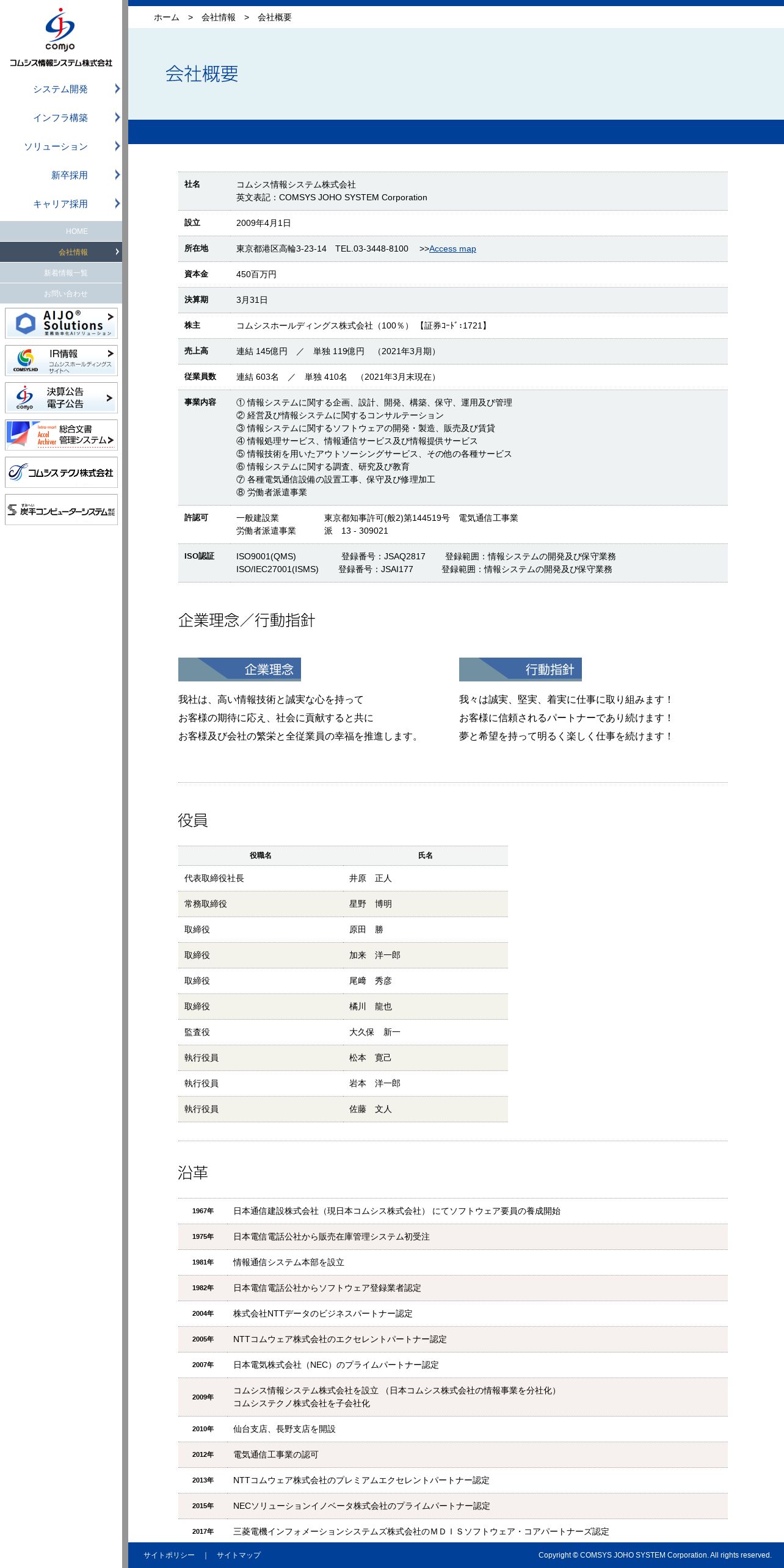The height and width of the screenshot is (1568, 784).
Task: Open the コムシステクノ株式会社 banner
Action: 61,472
